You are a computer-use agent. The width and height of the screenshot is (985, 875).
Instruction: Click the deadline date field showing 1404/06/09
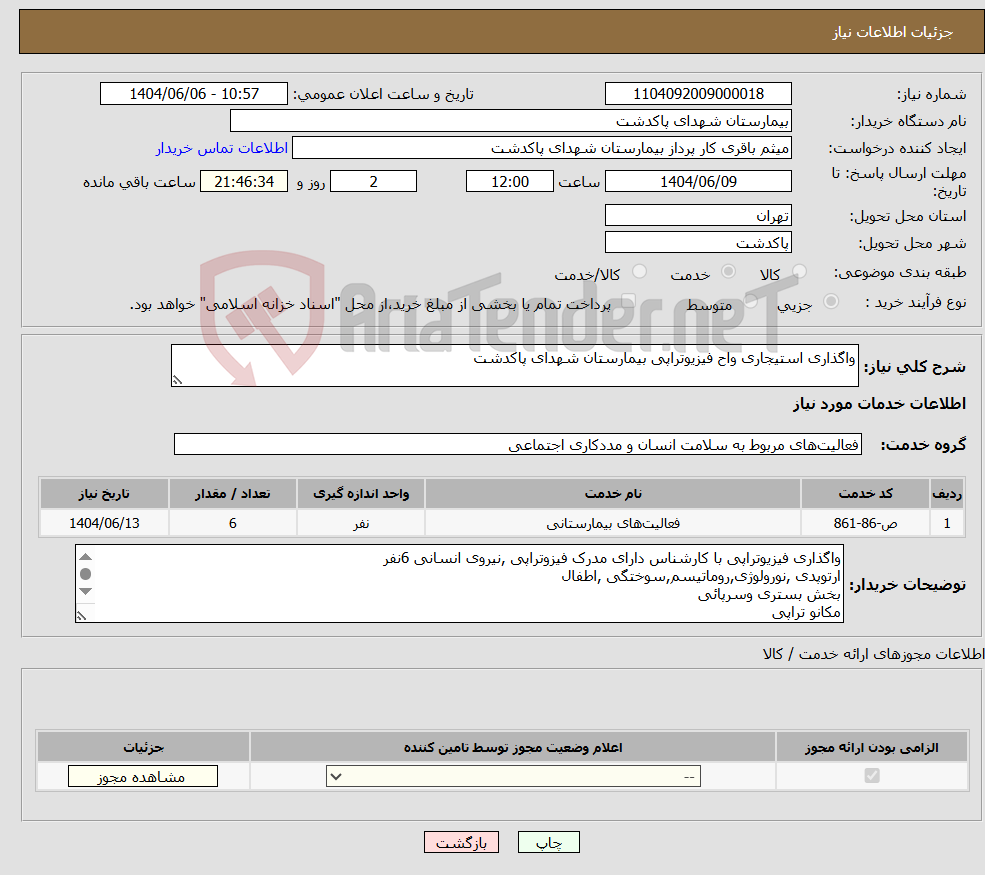[x=698, y=181]
